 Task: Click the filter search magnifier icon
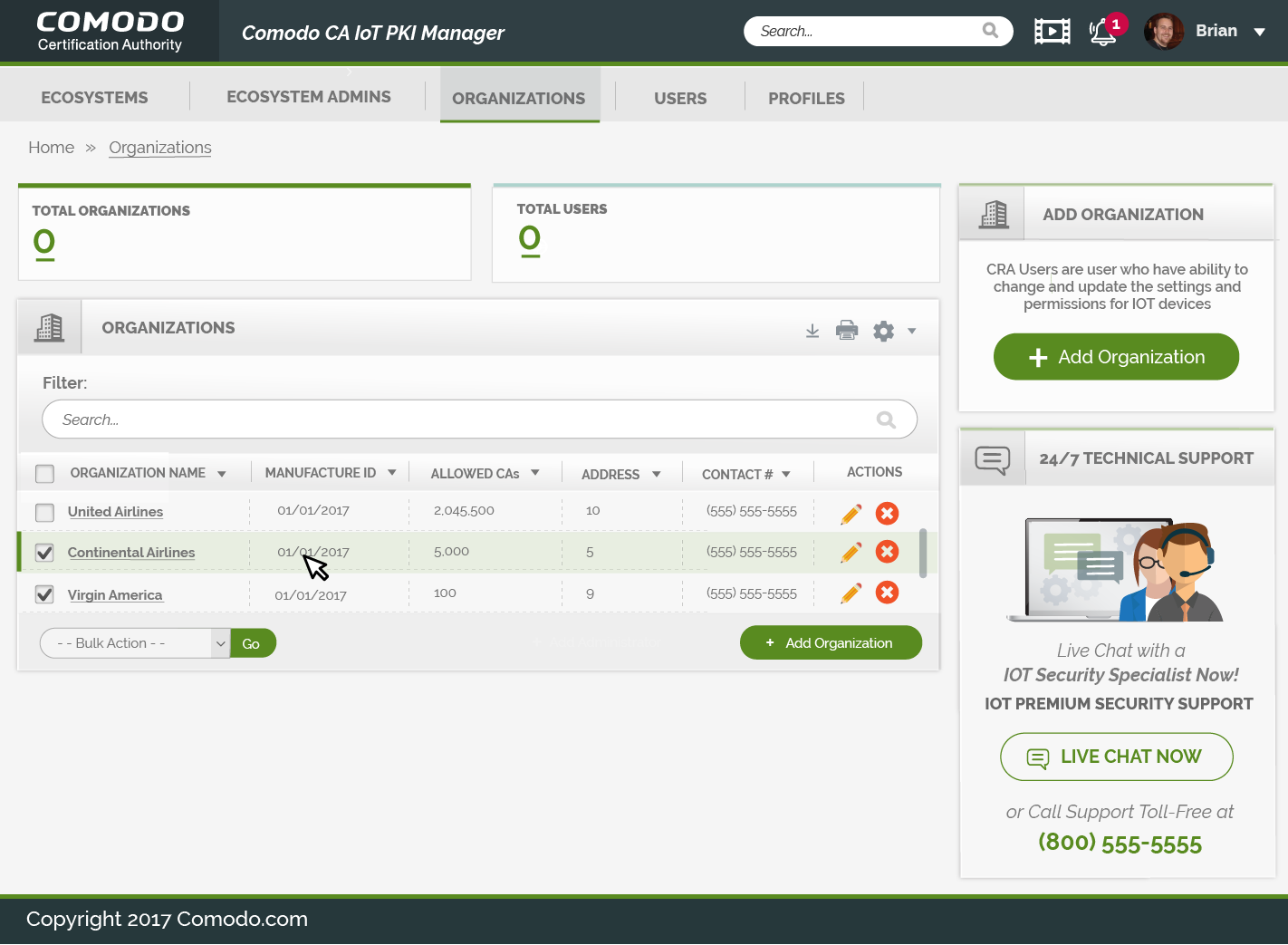886,419
